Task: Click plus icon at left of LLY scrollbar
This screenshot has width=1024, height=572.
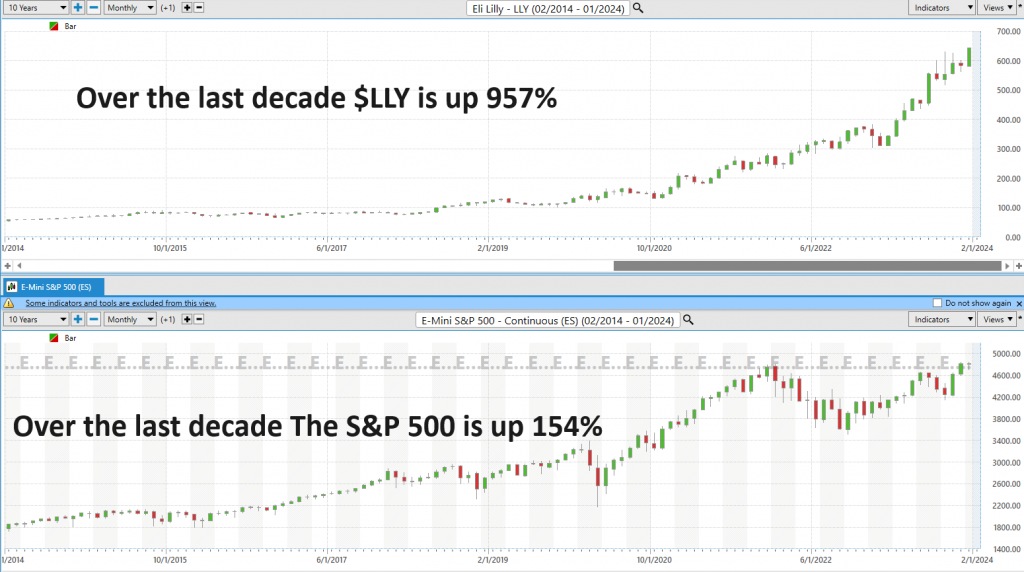Action: coord(7,266)
